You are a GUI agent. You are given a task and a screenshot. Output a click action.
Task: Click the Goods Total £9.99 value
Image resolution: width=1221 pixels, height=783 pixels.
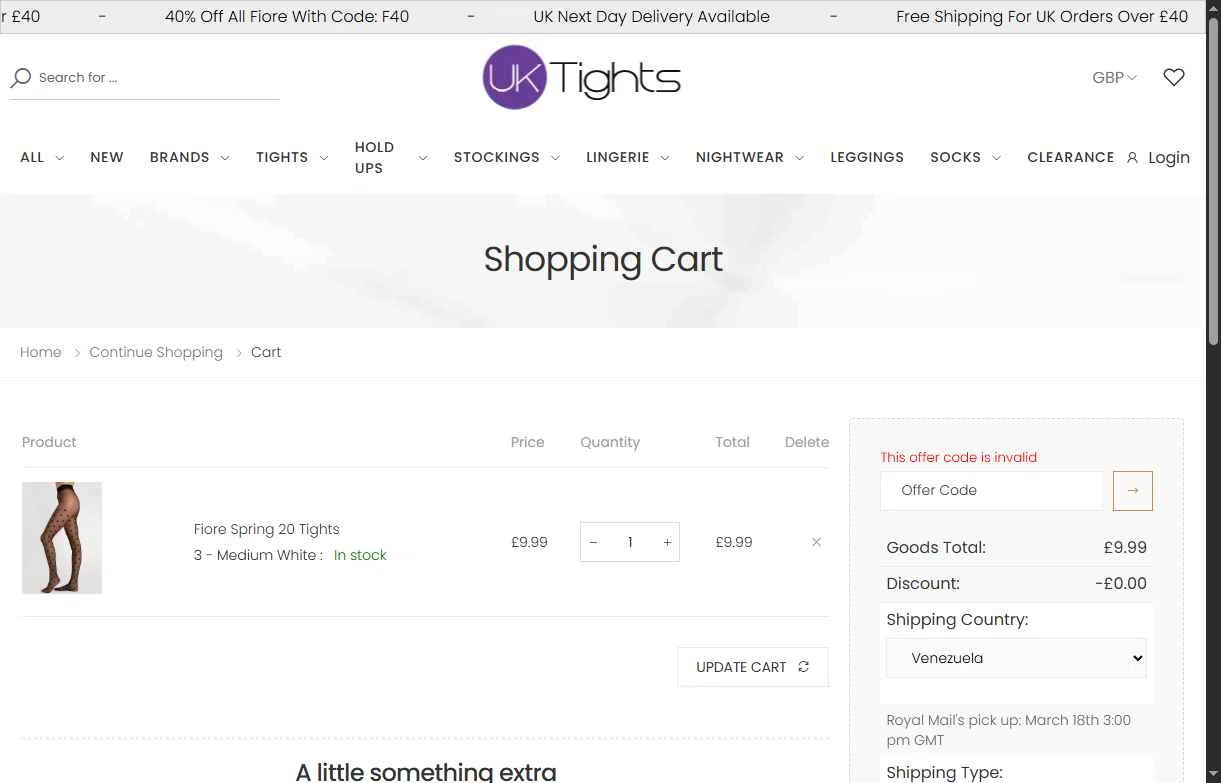pos(1125,547)
